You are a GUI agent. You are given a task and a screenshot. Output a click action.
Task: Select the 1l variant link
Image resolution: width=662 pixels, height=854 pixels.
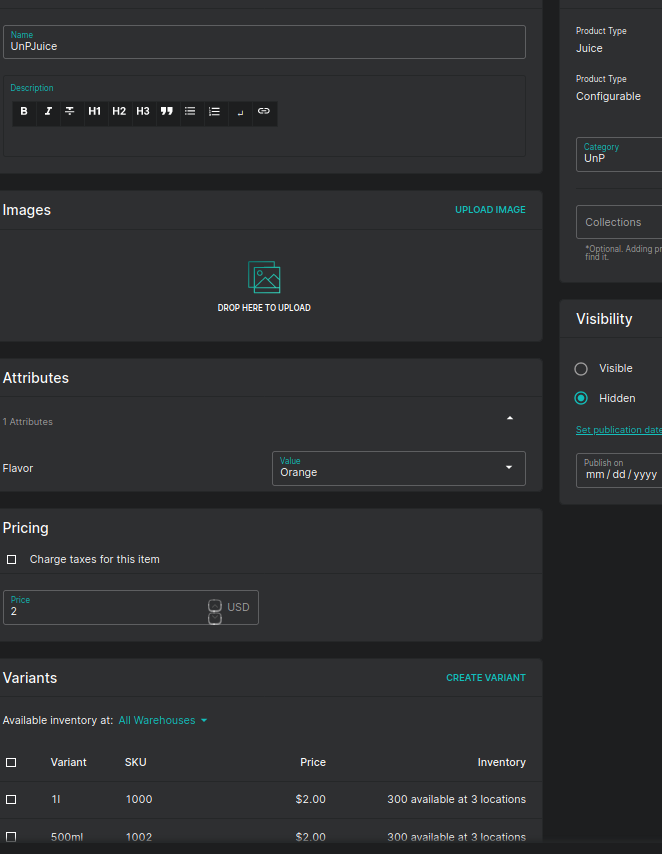pyautogui.click(x=56, y=799)
